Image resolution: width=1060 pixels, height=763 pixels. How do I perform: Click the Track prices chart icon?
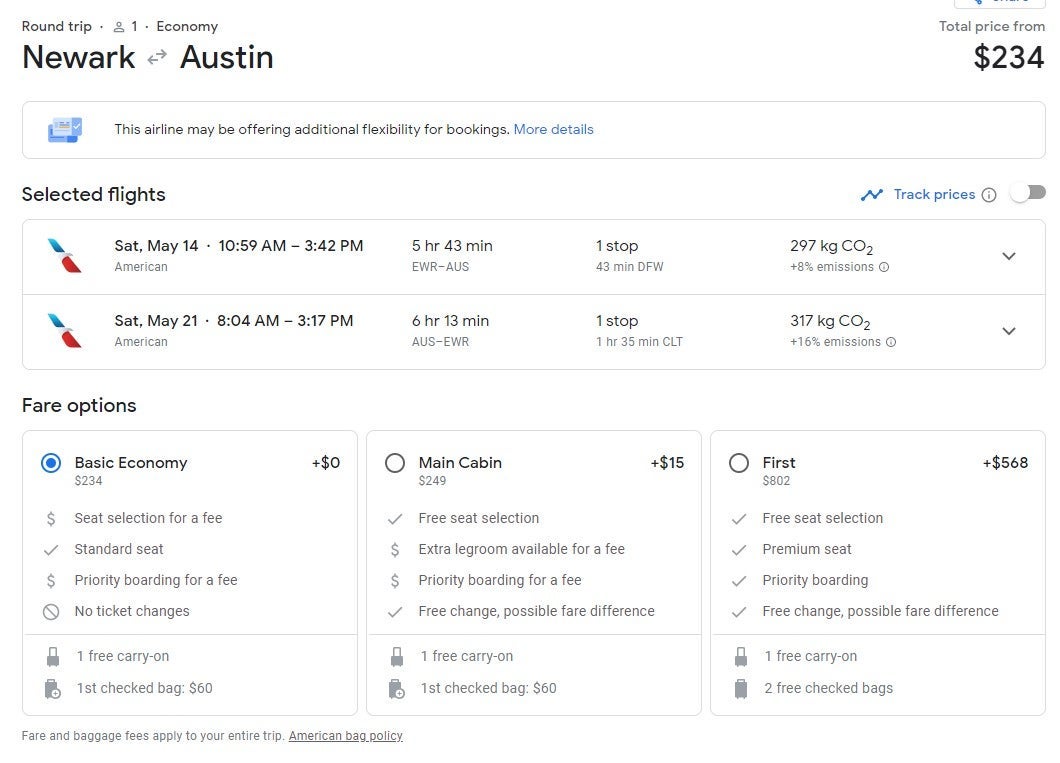point(872,195)
